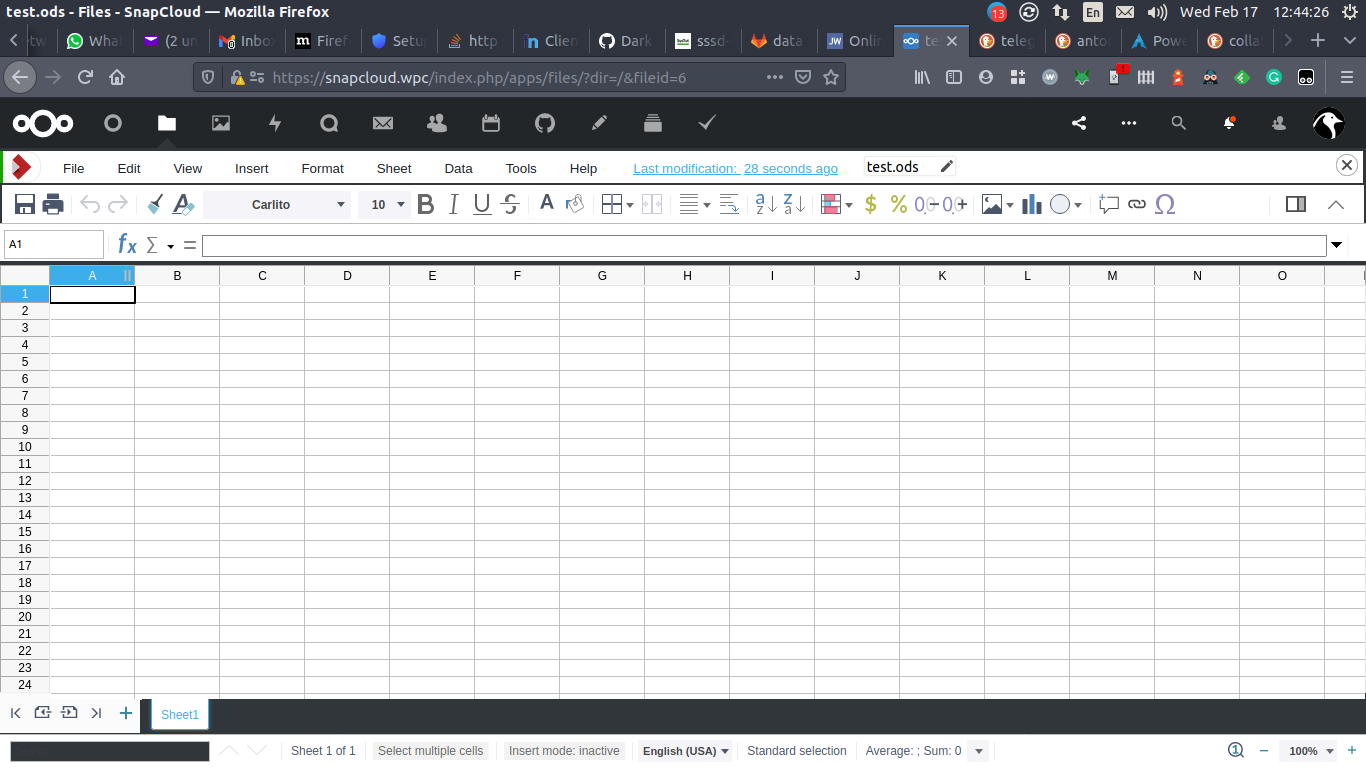Toggle the sidebar panel
The height and width of the screenshot is (768, 1366).
1296,205
